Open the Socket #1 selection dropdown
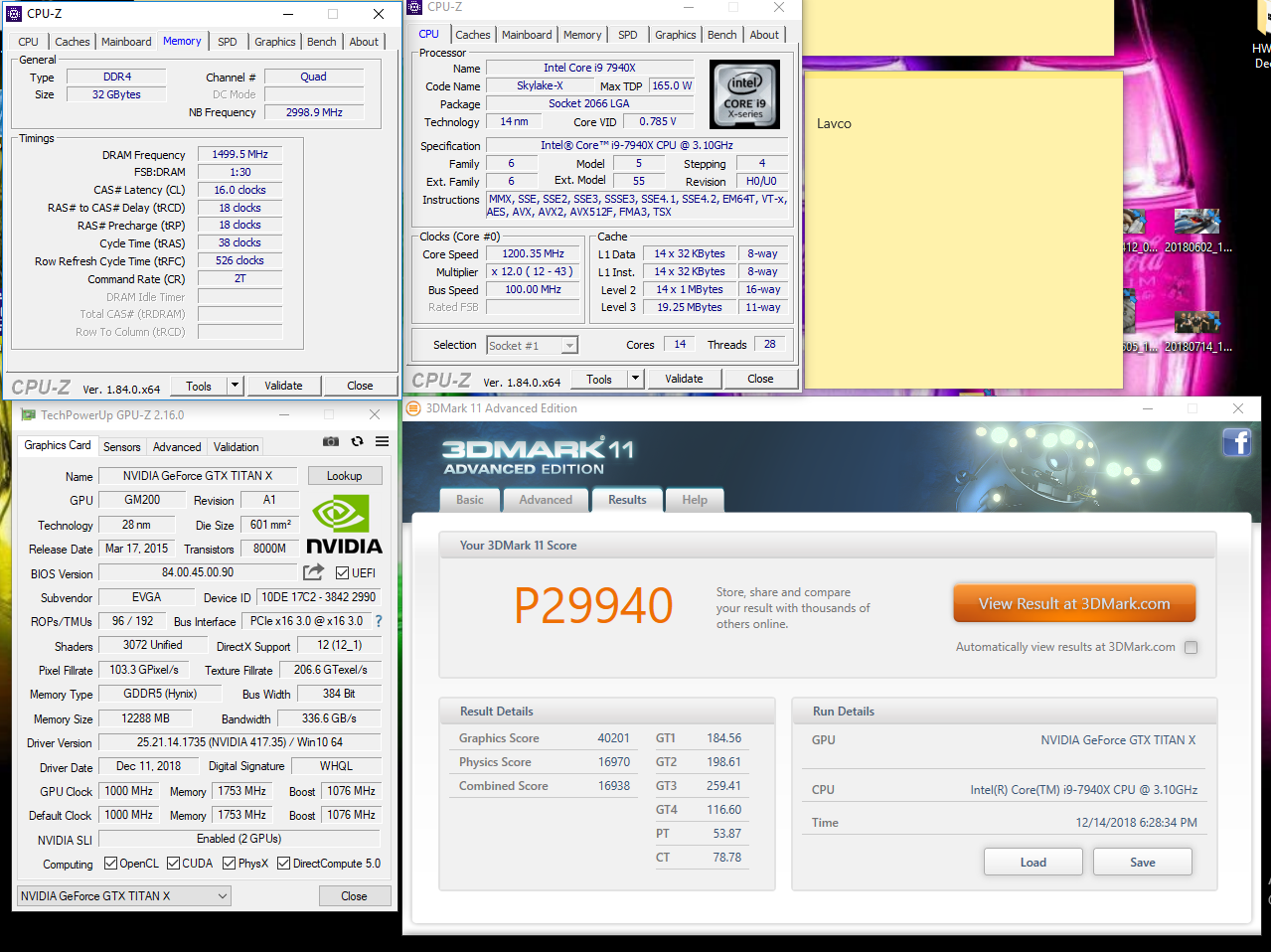The height and width of the screenshot is (952, 1271). 569,346
